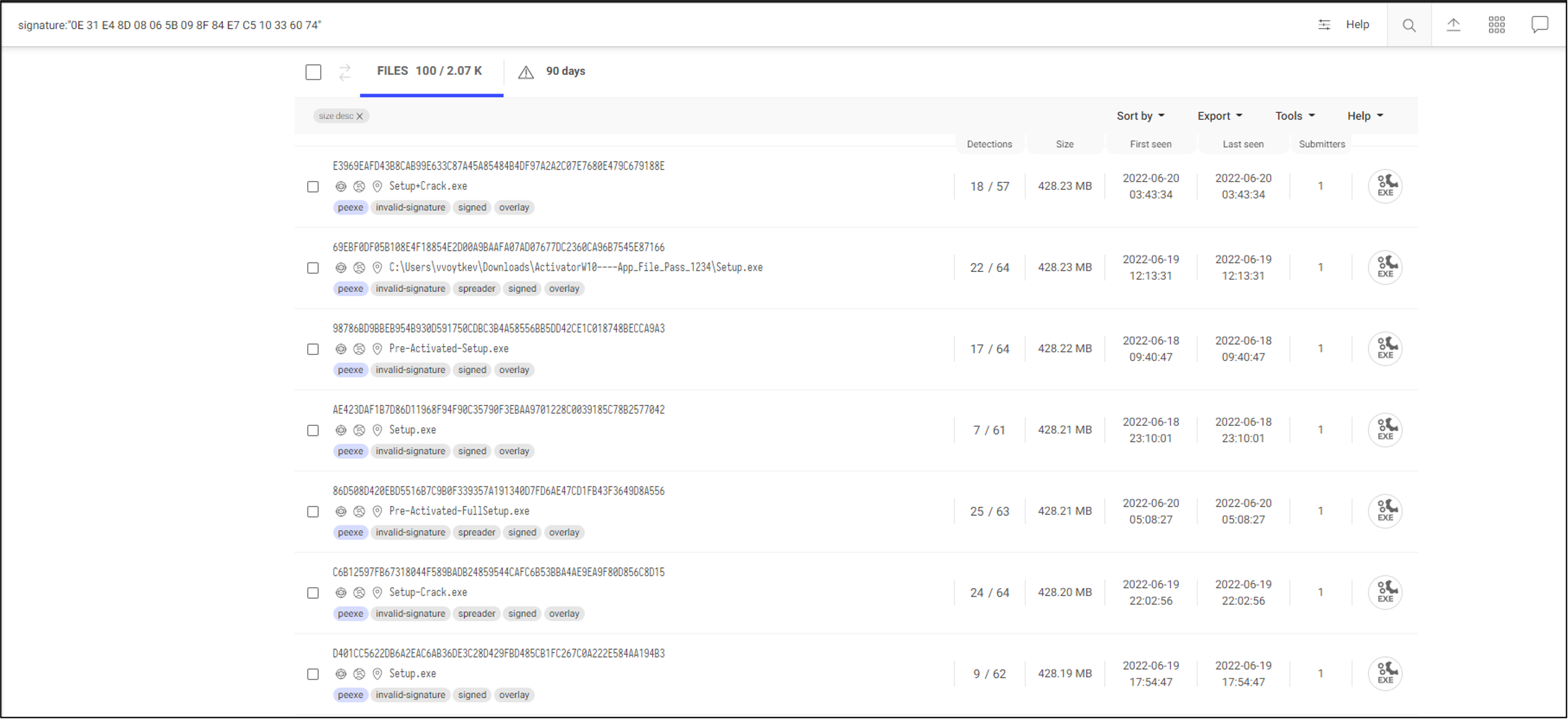Open the apps grid icon
This screenshot has width=1568, height=719.
tap(1496, 25)
